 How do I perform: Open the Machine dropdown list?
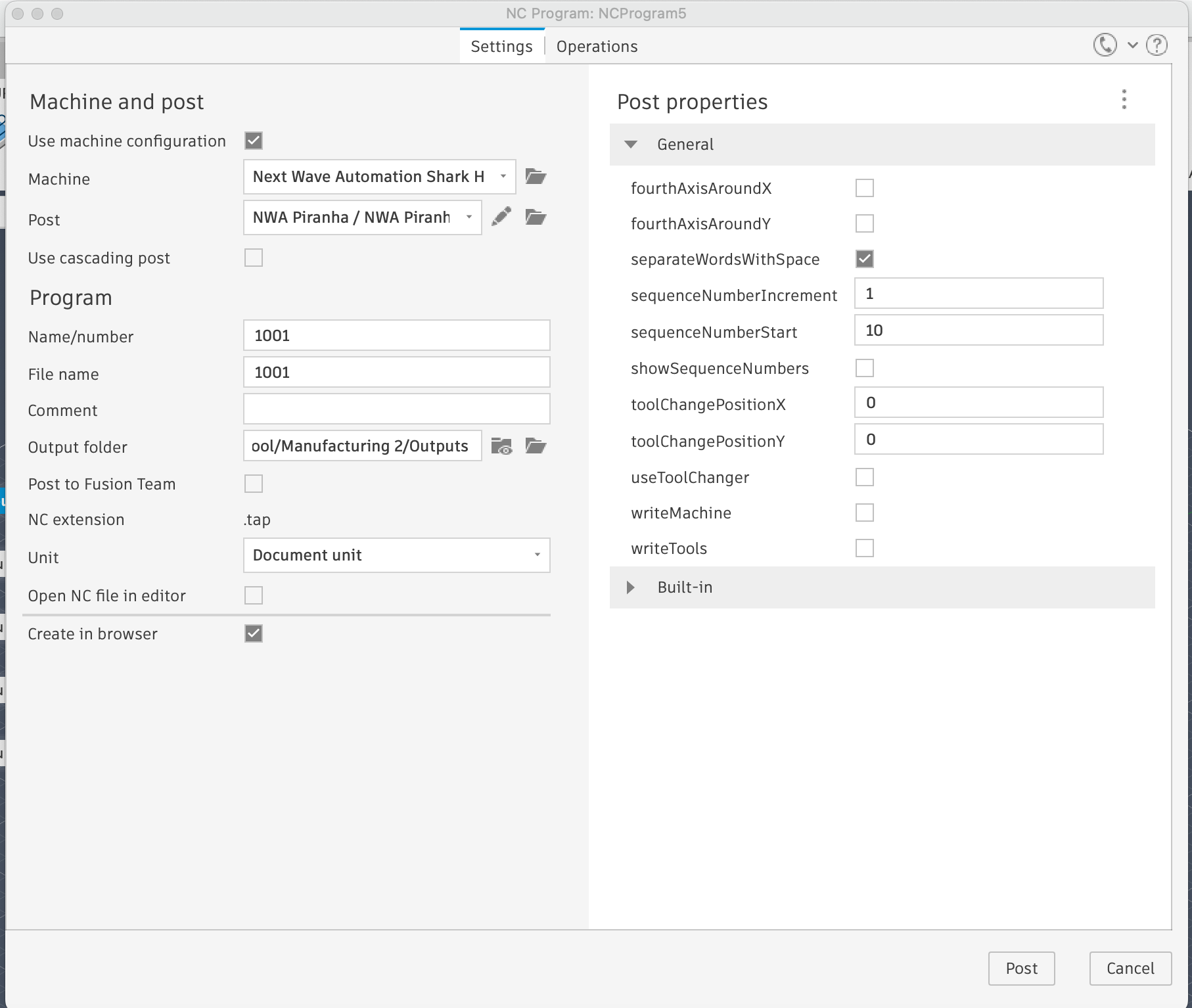380,177
